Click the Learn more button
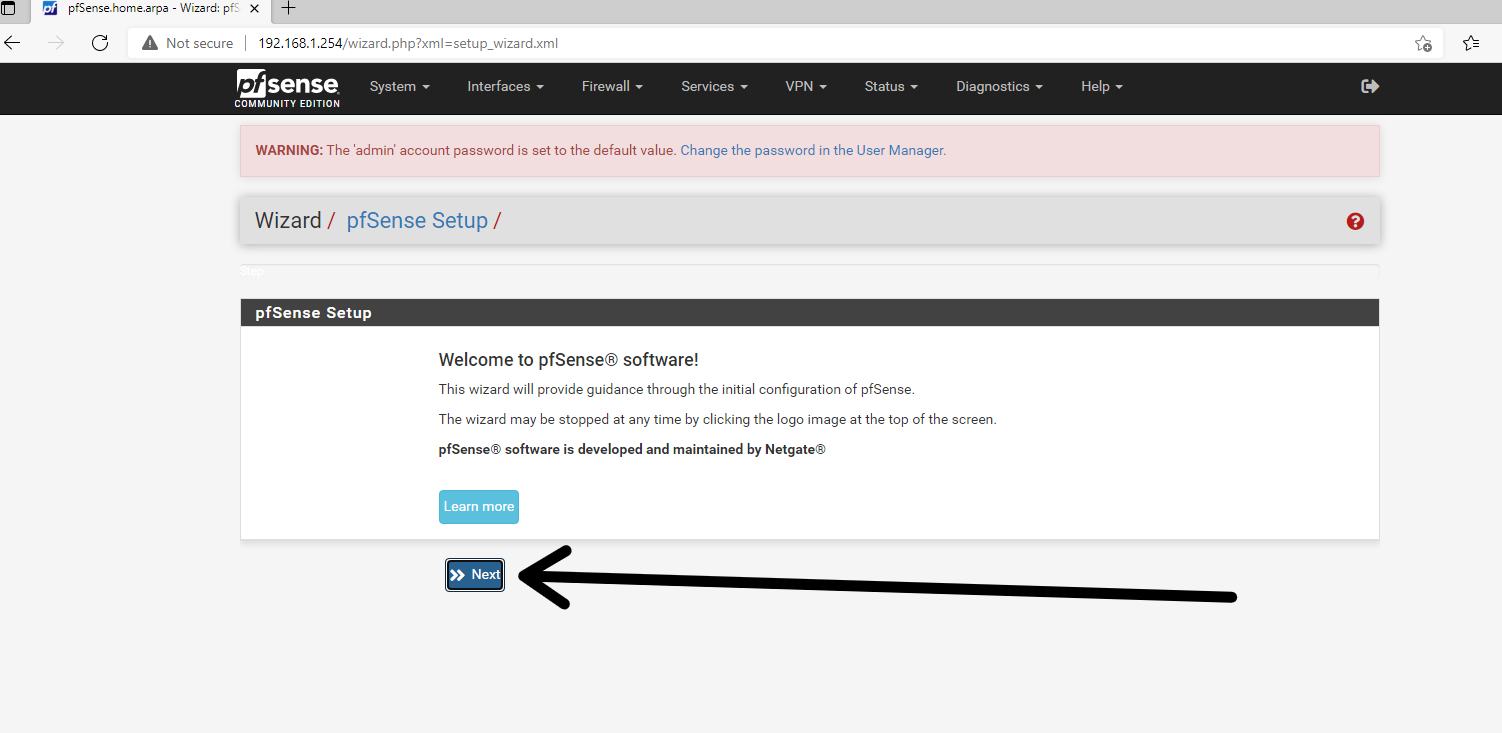Viewport: 1502px width, 733px height. [x=479, y=507]
